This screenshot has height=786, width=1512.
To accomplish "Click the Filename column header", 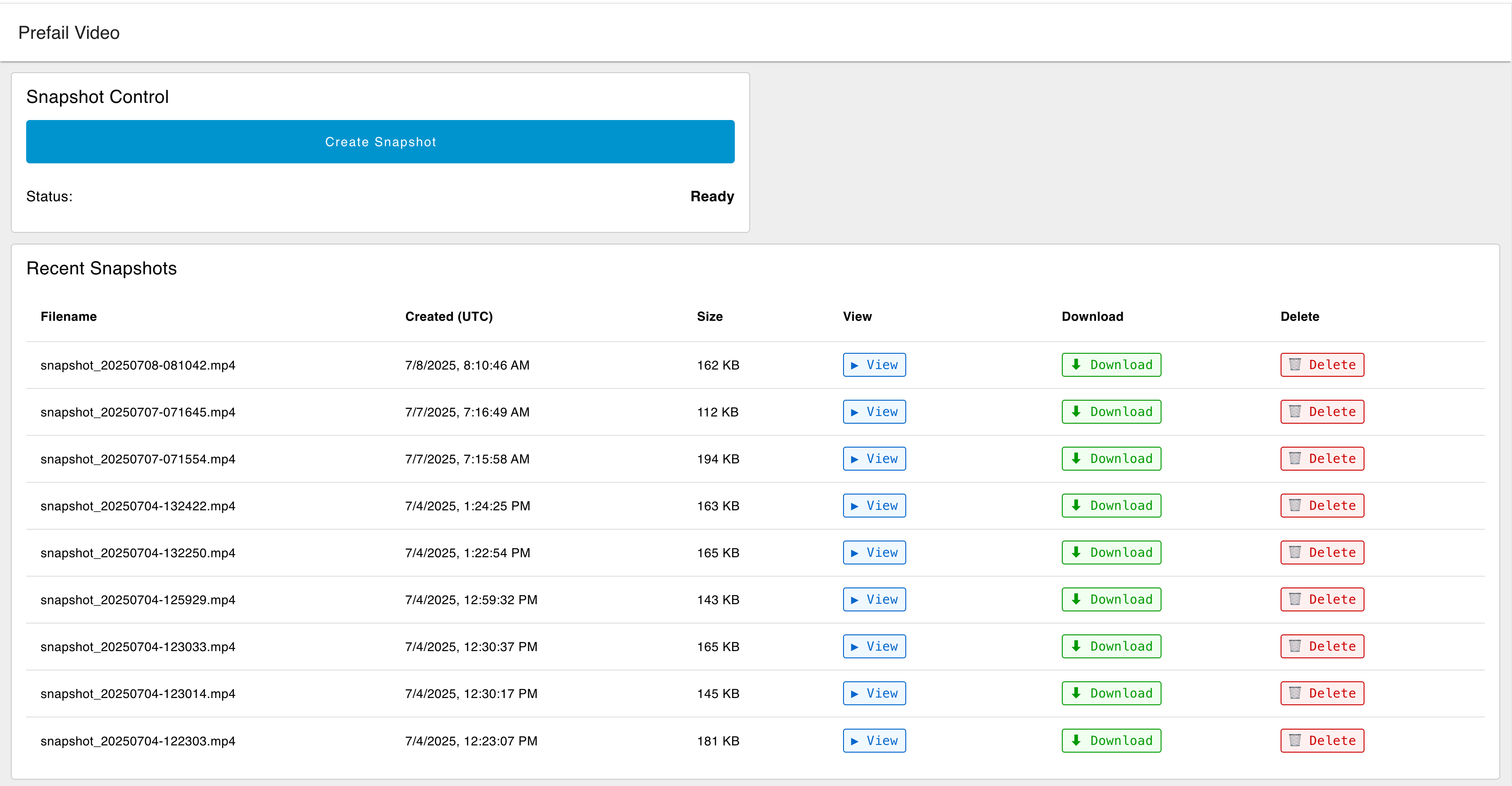I will [x=68, y=316].
